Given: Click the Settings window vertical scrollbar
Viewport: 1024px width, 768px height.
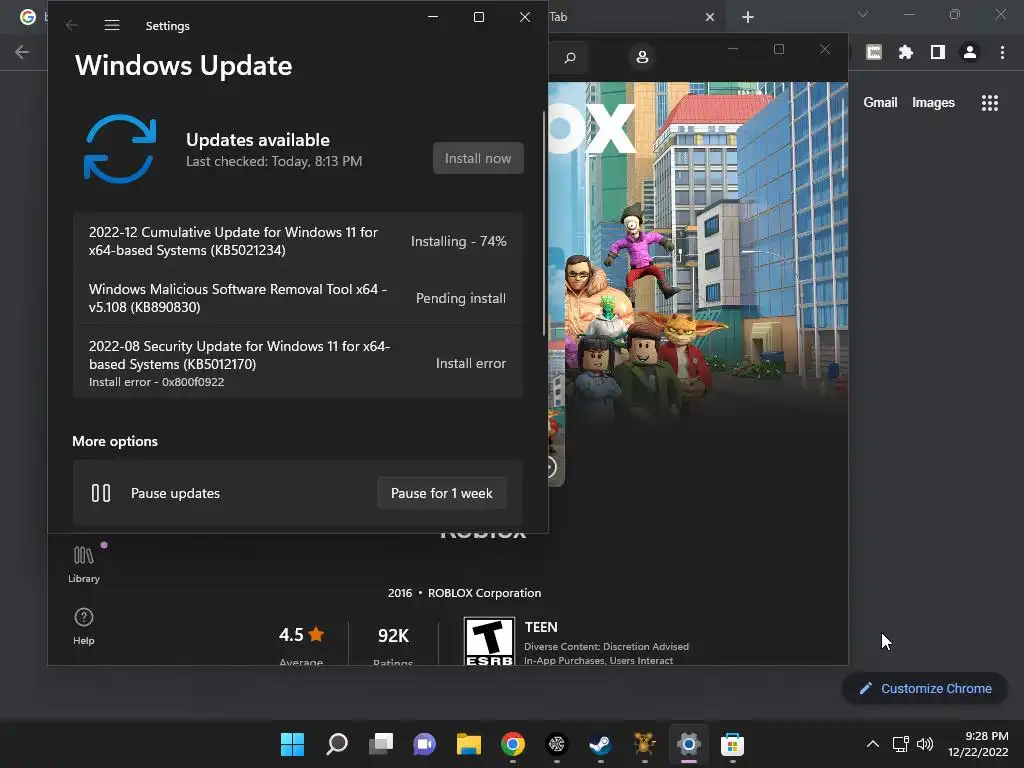Looking at the screenshot, I should click(x=543, y=223).
